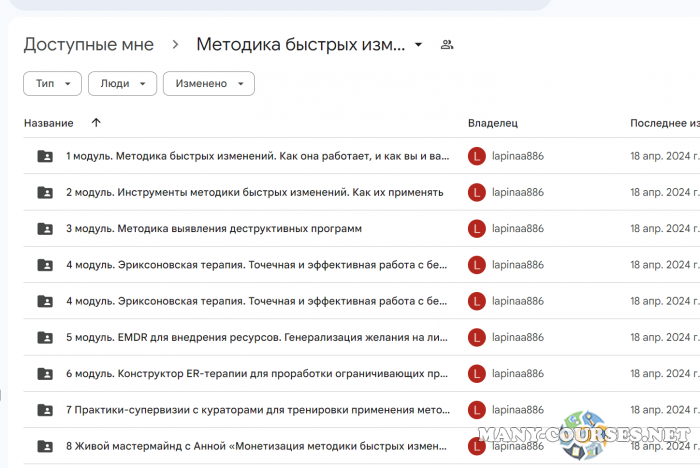Click the Название column header label
This screenshot has width=700, height=468.
coord(48,123)
